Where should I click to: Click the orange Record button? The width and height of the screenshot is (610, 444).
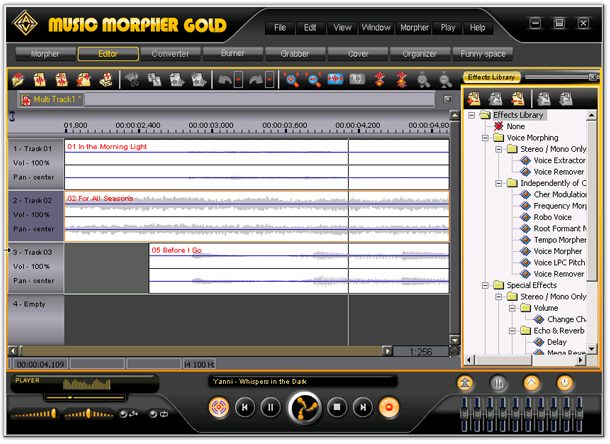point(389,407)
